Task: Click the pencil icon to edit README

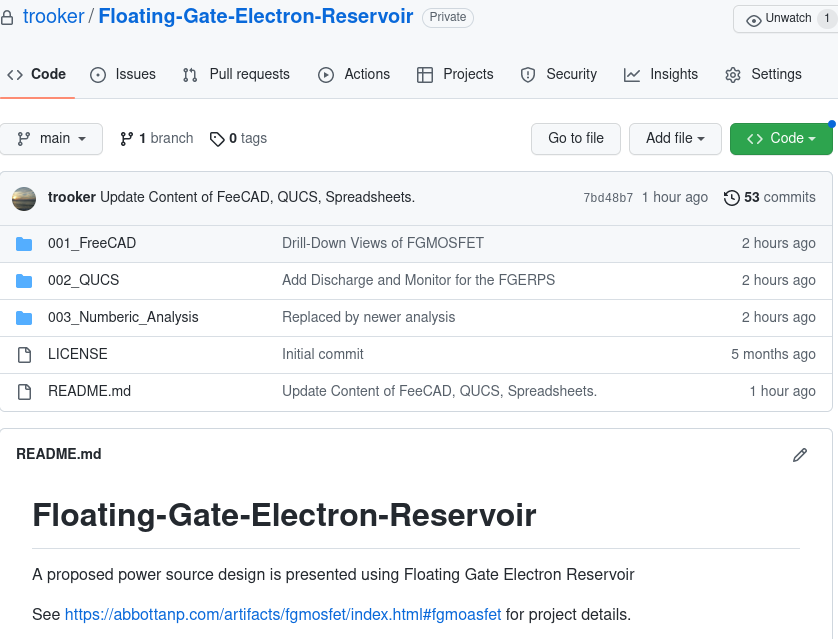Action: coord(799,455)
